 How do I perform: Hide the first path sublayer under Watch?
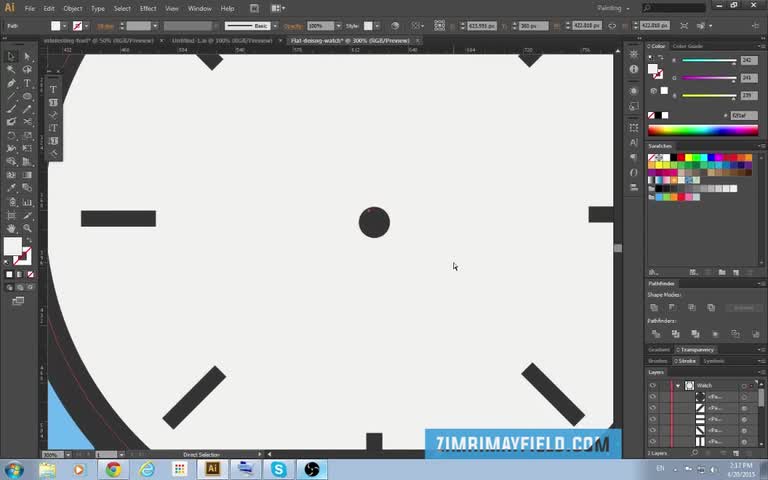pos(652,397)
